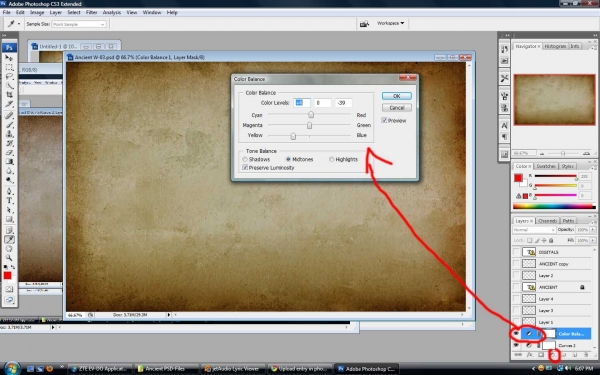Select the Highlights radio button
This screenshot has height=375, width=600.
point(331,159)
